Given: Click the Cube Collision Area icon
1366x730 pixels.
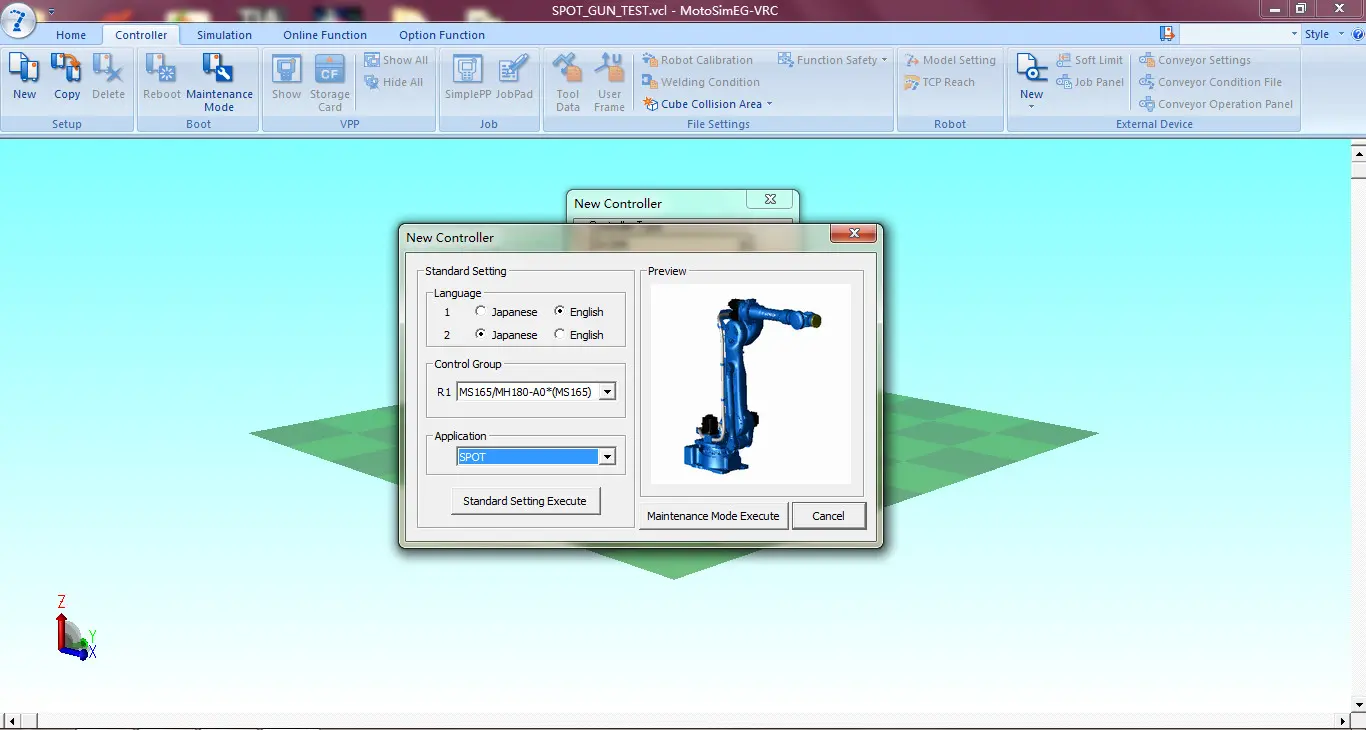Looking at the screenshot, I should click(651, 104).
